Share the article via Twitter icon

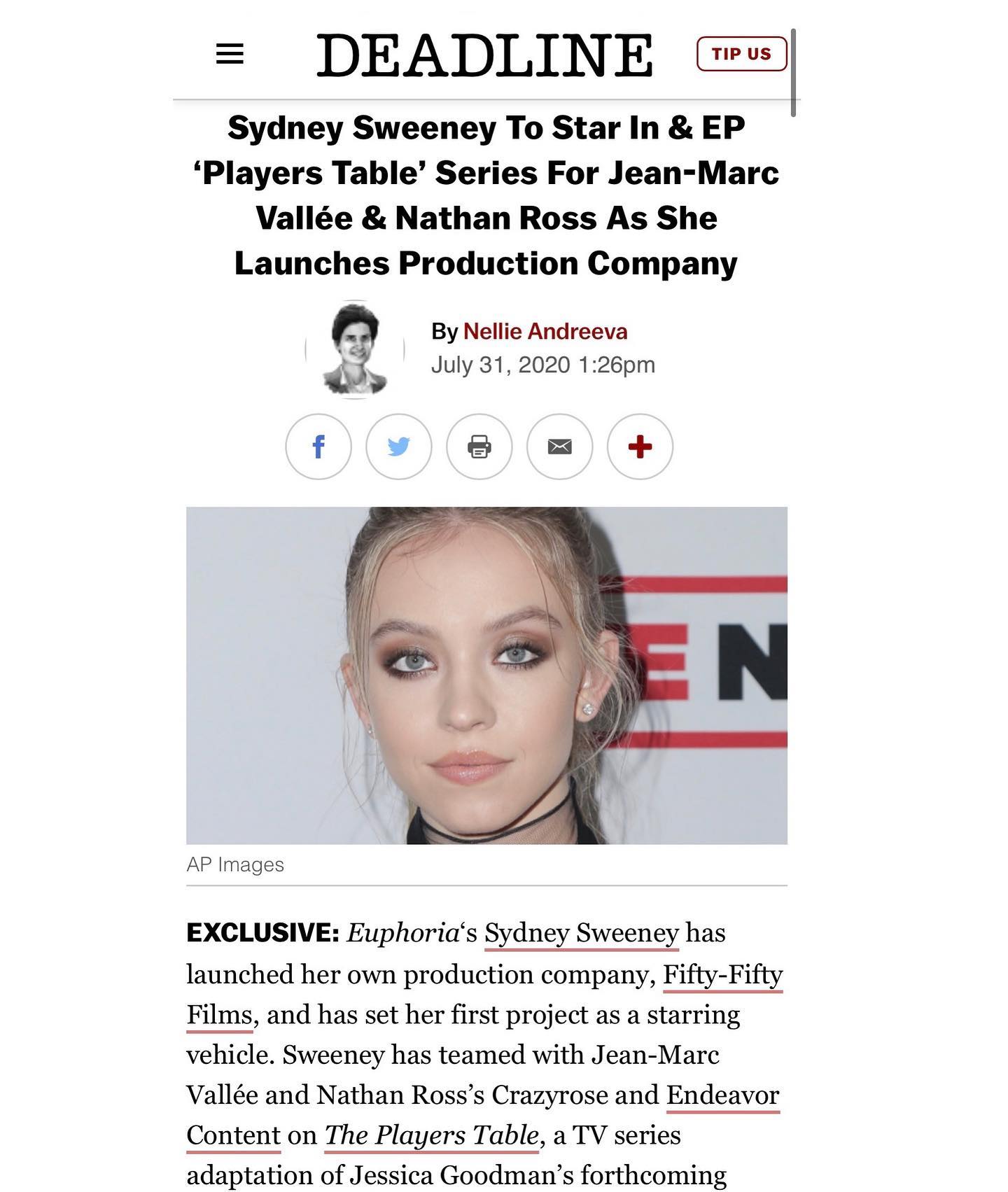399,447
